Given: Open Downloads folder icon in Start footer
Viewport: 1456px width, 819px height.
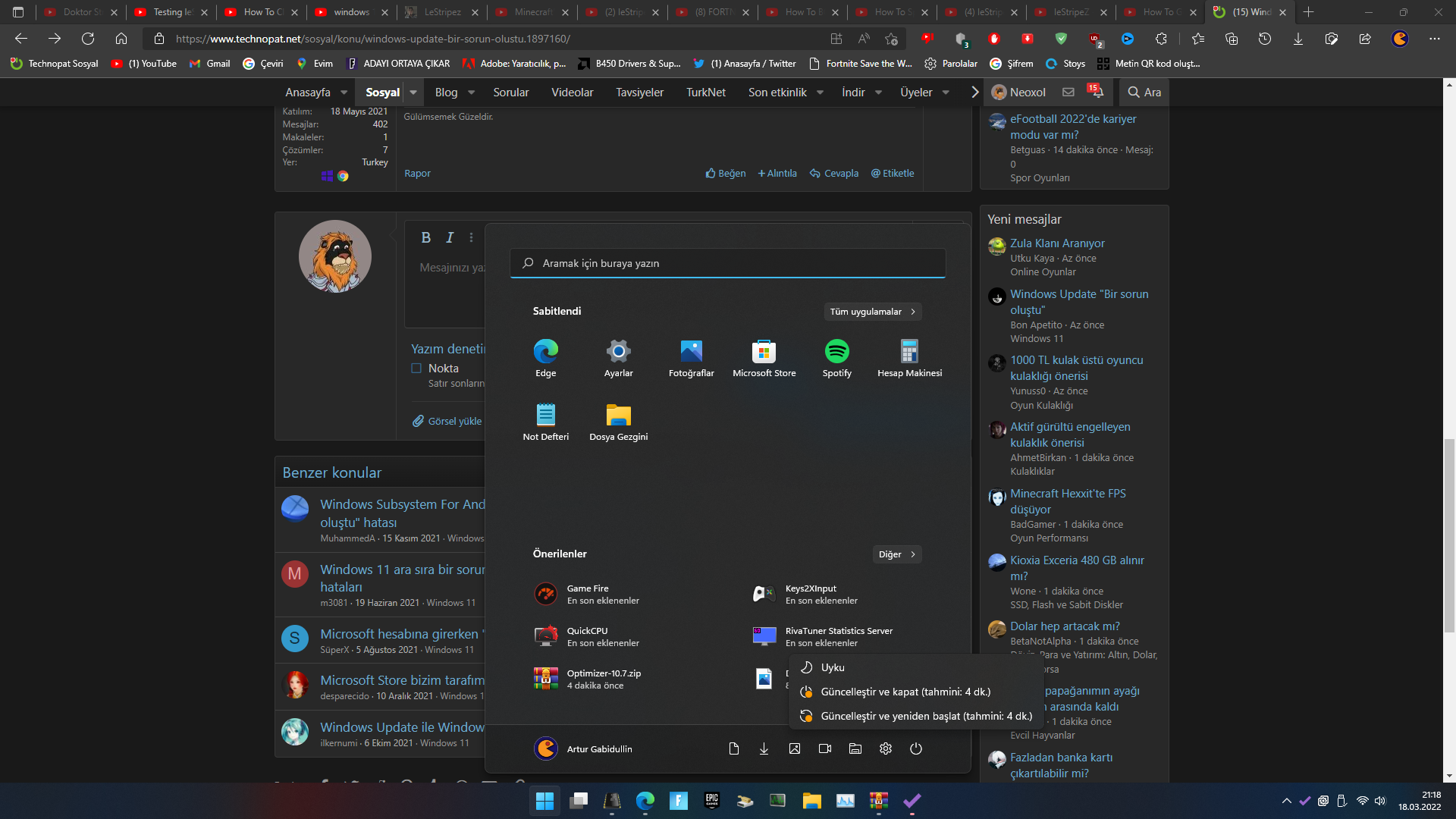Looking at the screenshot, I should 764,749.
